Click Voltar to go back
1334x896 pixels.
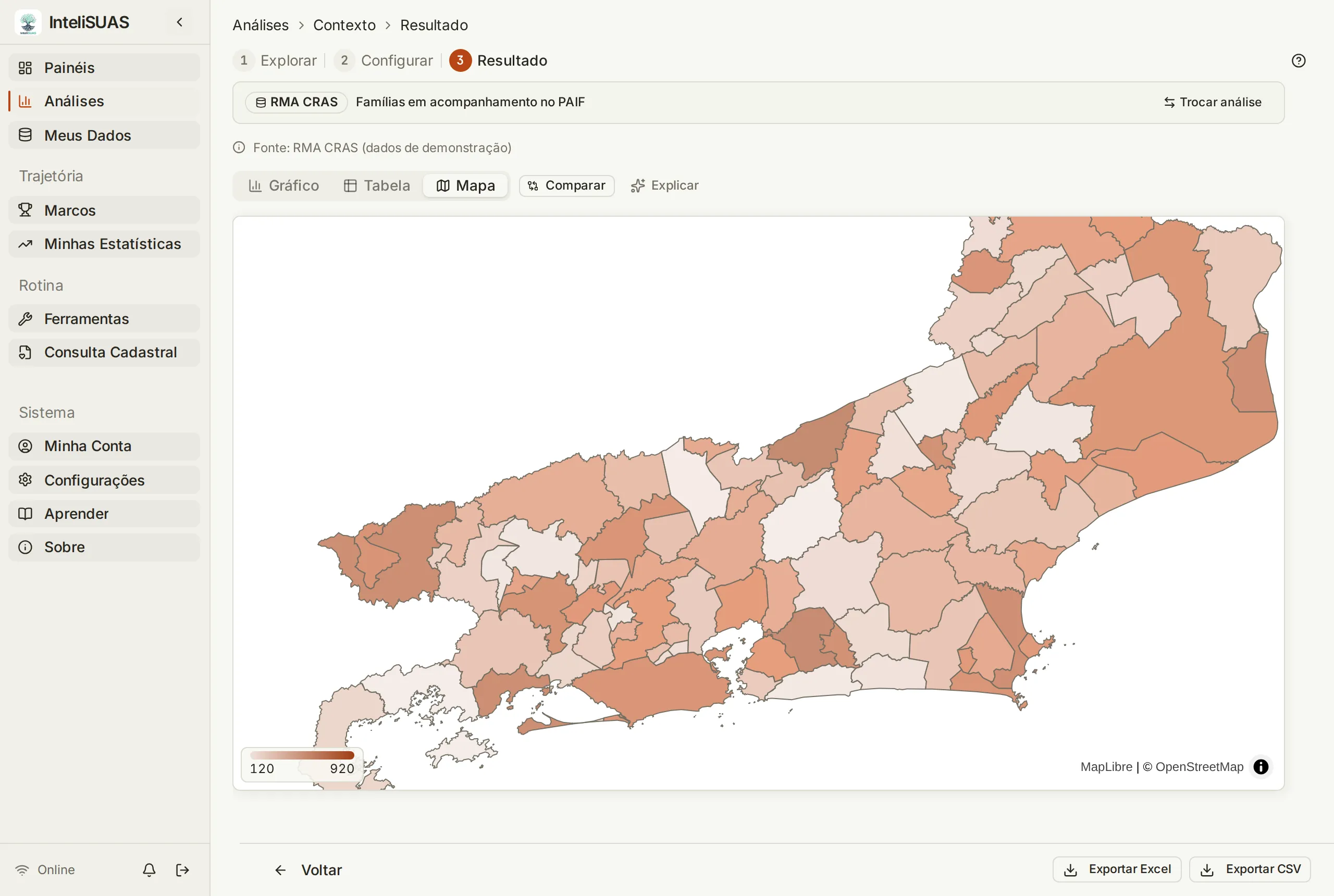coord(308,870)
